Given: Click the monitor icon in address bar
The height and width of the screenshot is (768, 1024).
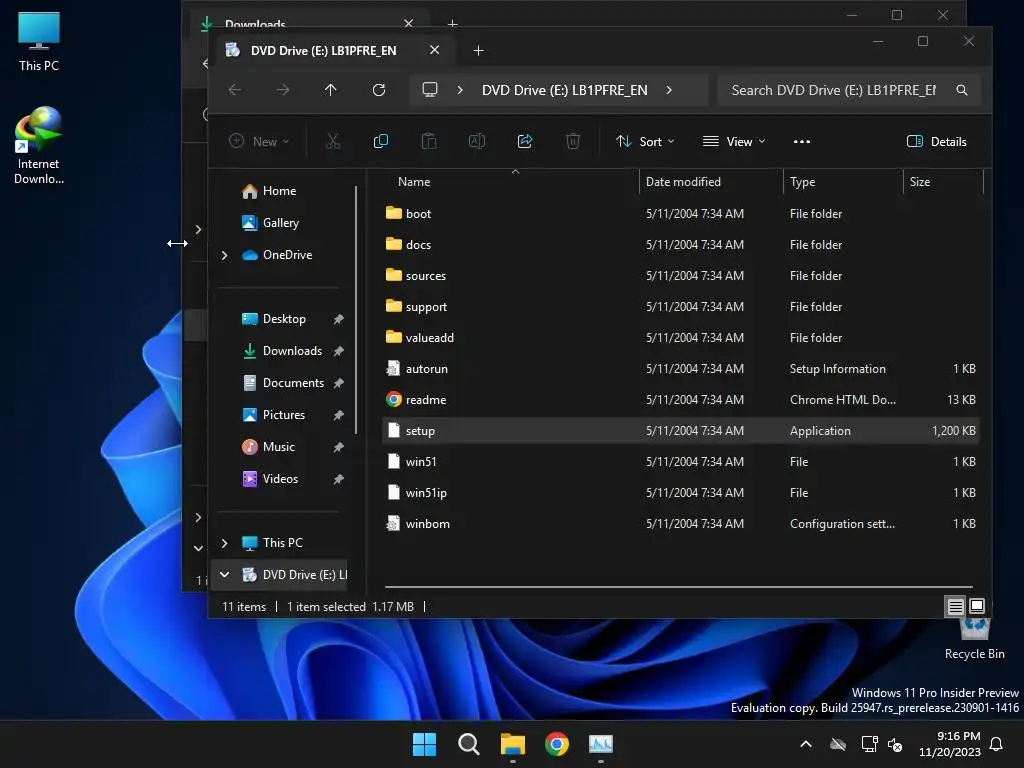Looking at the screenshot, I should coord(430,90).
